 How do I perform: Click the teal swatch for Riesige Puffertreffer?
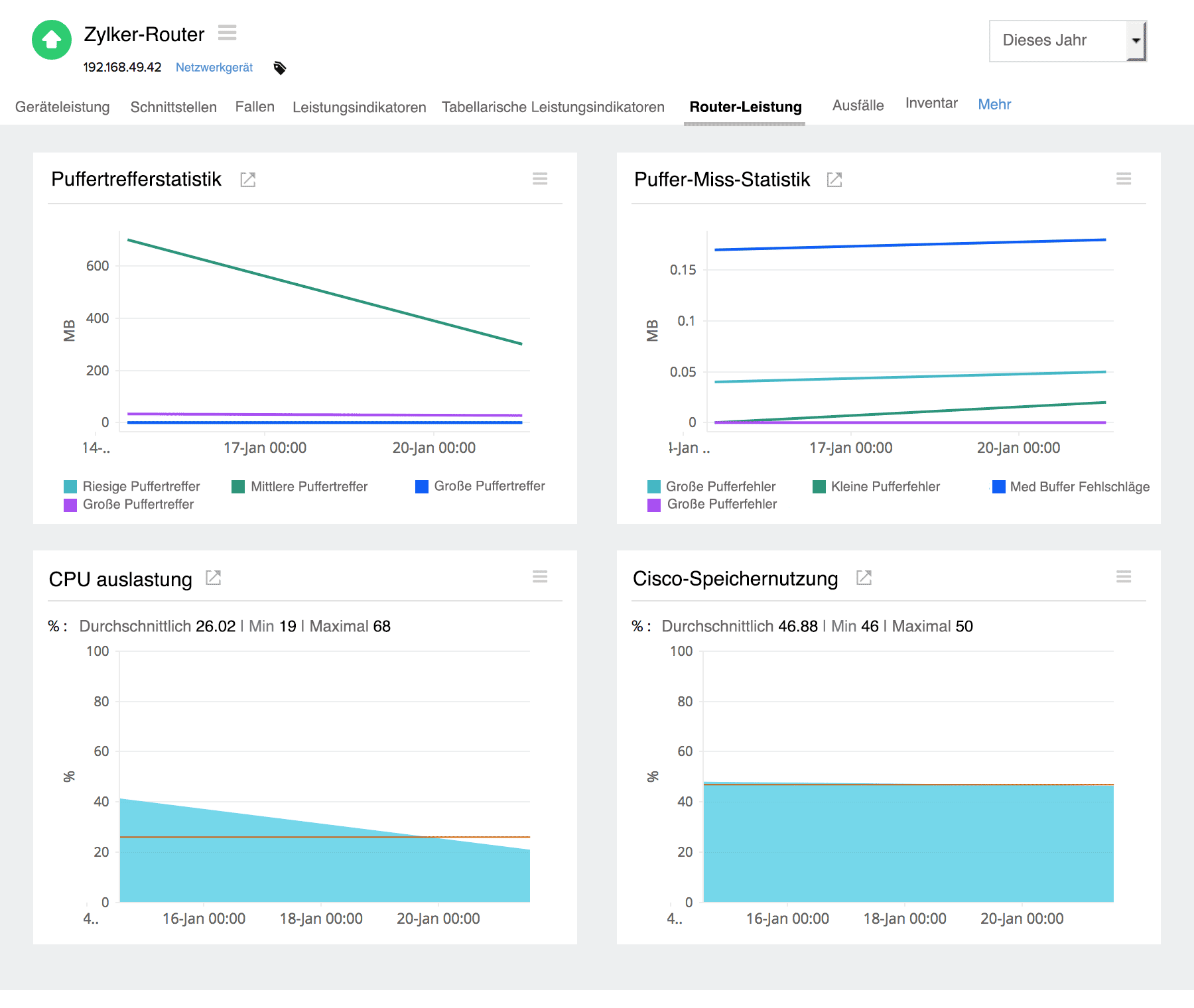point(70,486)
